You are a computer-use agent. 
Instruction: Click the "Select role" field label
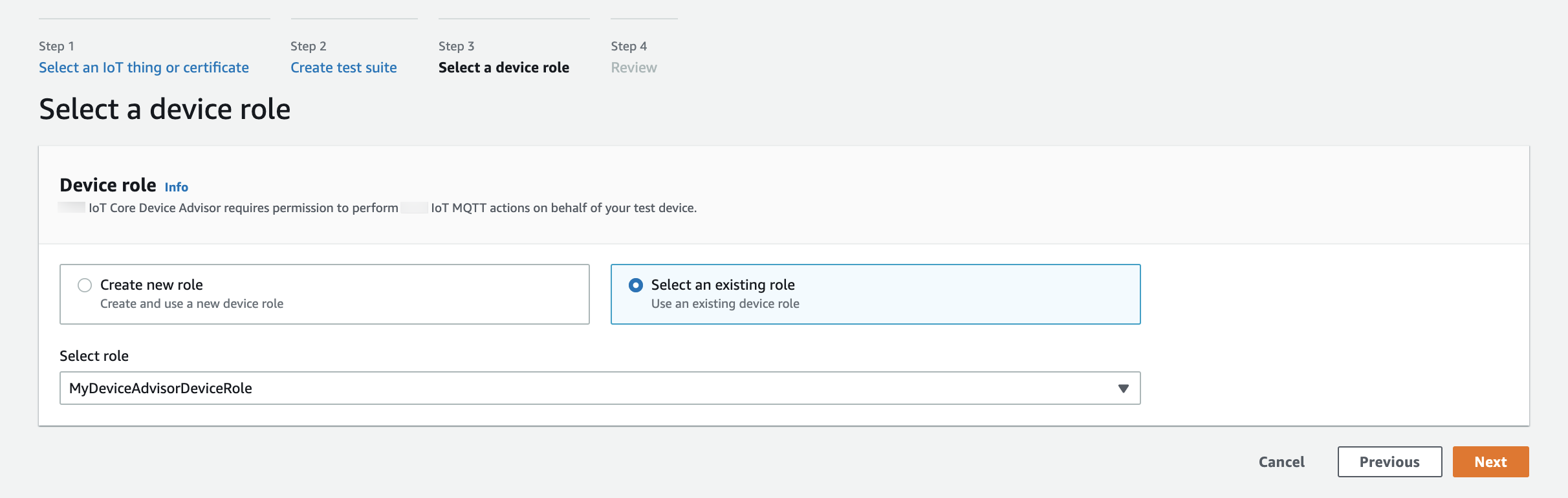point(94,356)
